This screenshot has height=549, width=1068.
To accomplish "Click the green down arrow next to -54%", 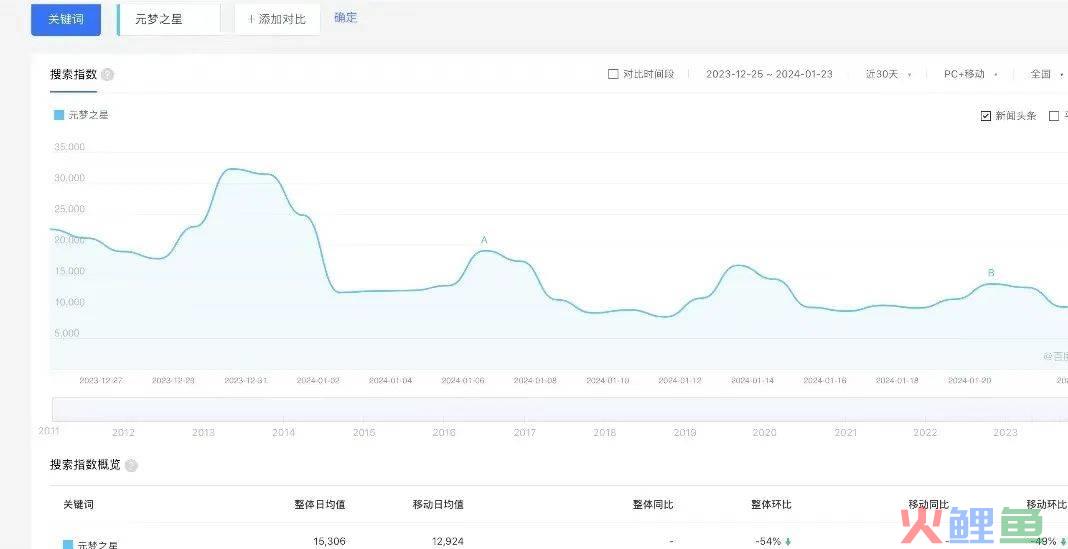I will click(788, 542).
